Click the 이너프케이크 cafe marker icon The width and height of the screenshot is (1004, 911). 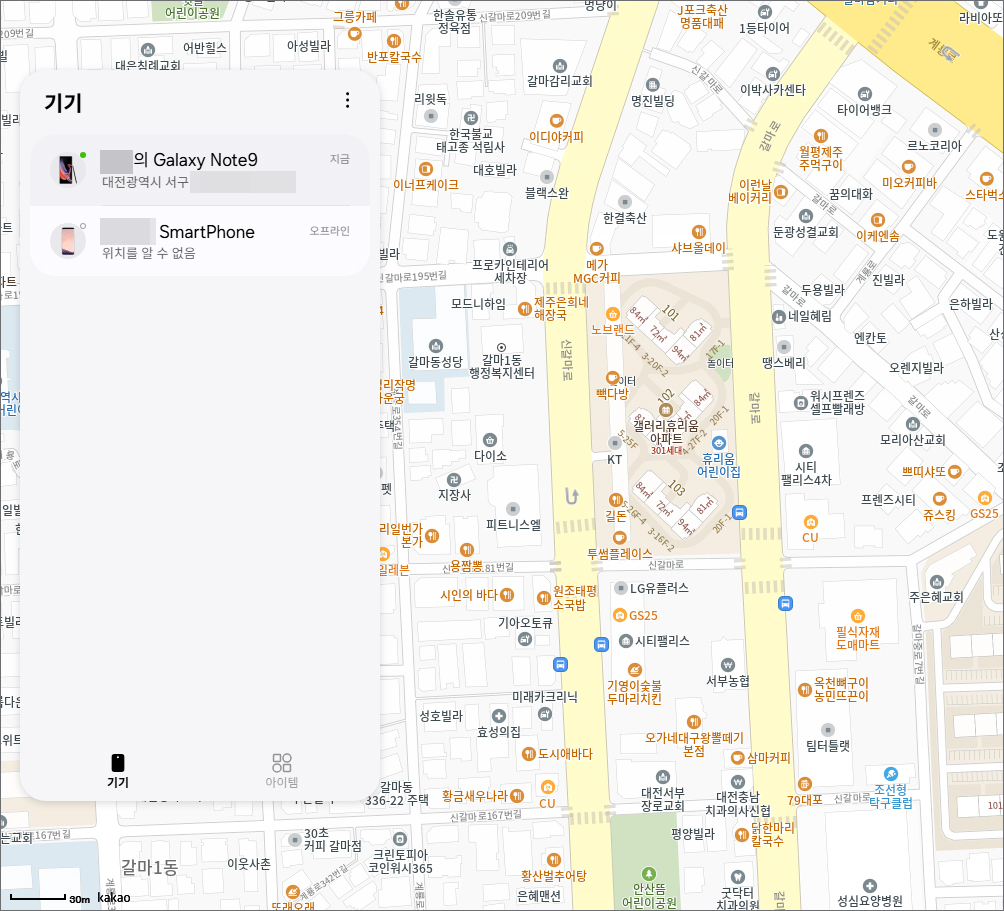click(426, 169)
